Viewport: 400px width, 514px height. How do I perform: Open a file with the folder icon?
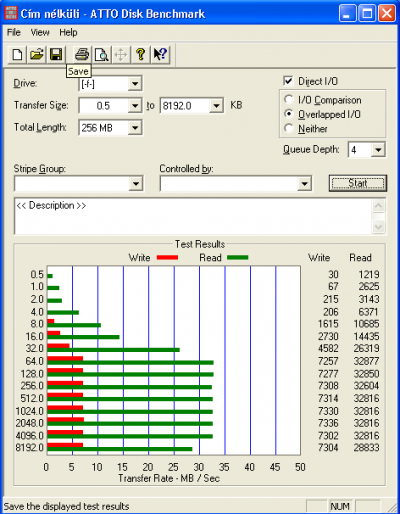coord(36,54)
